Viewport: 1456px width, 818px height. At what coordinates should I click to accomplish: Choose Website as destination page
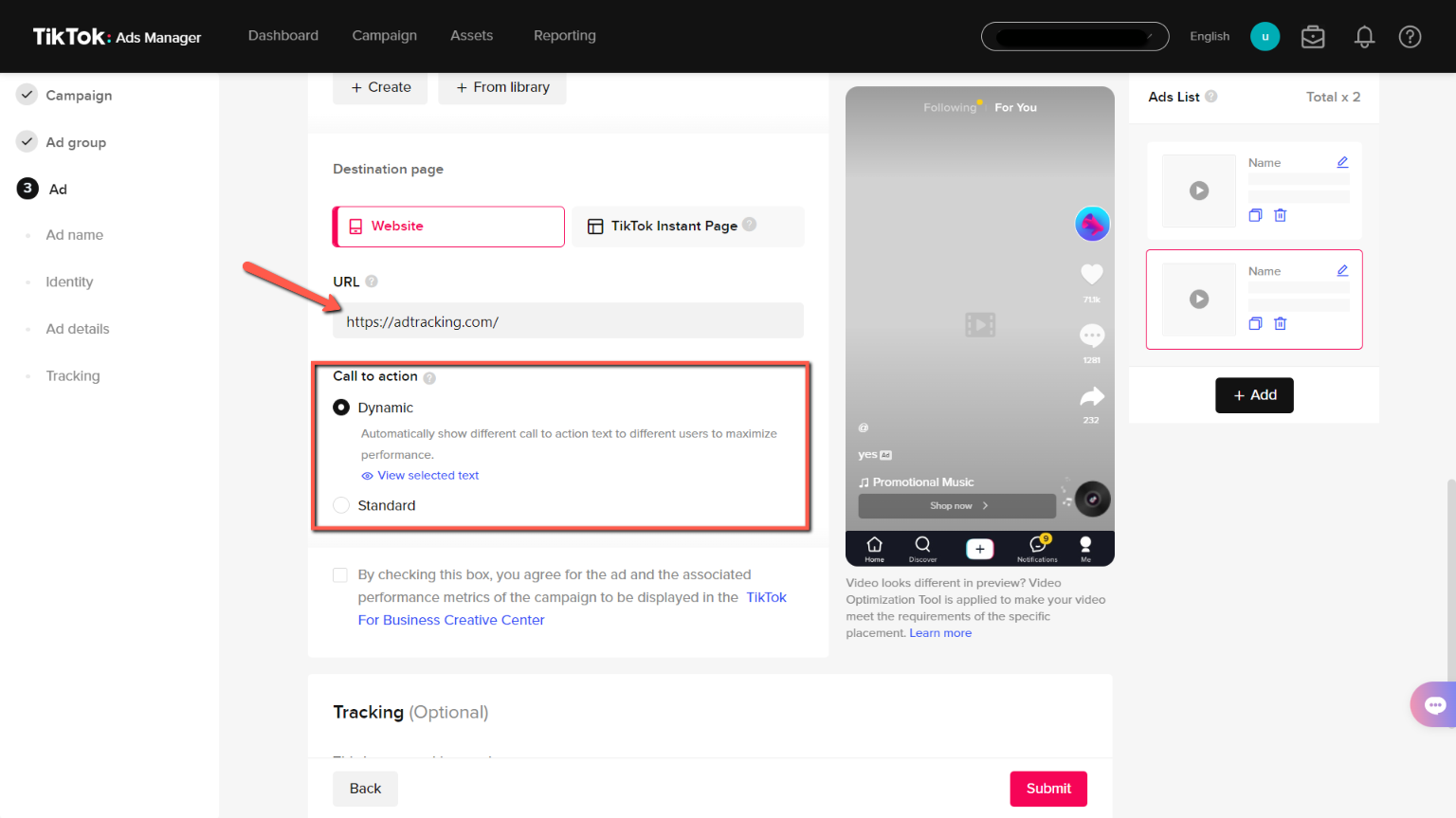pos(448,227)
